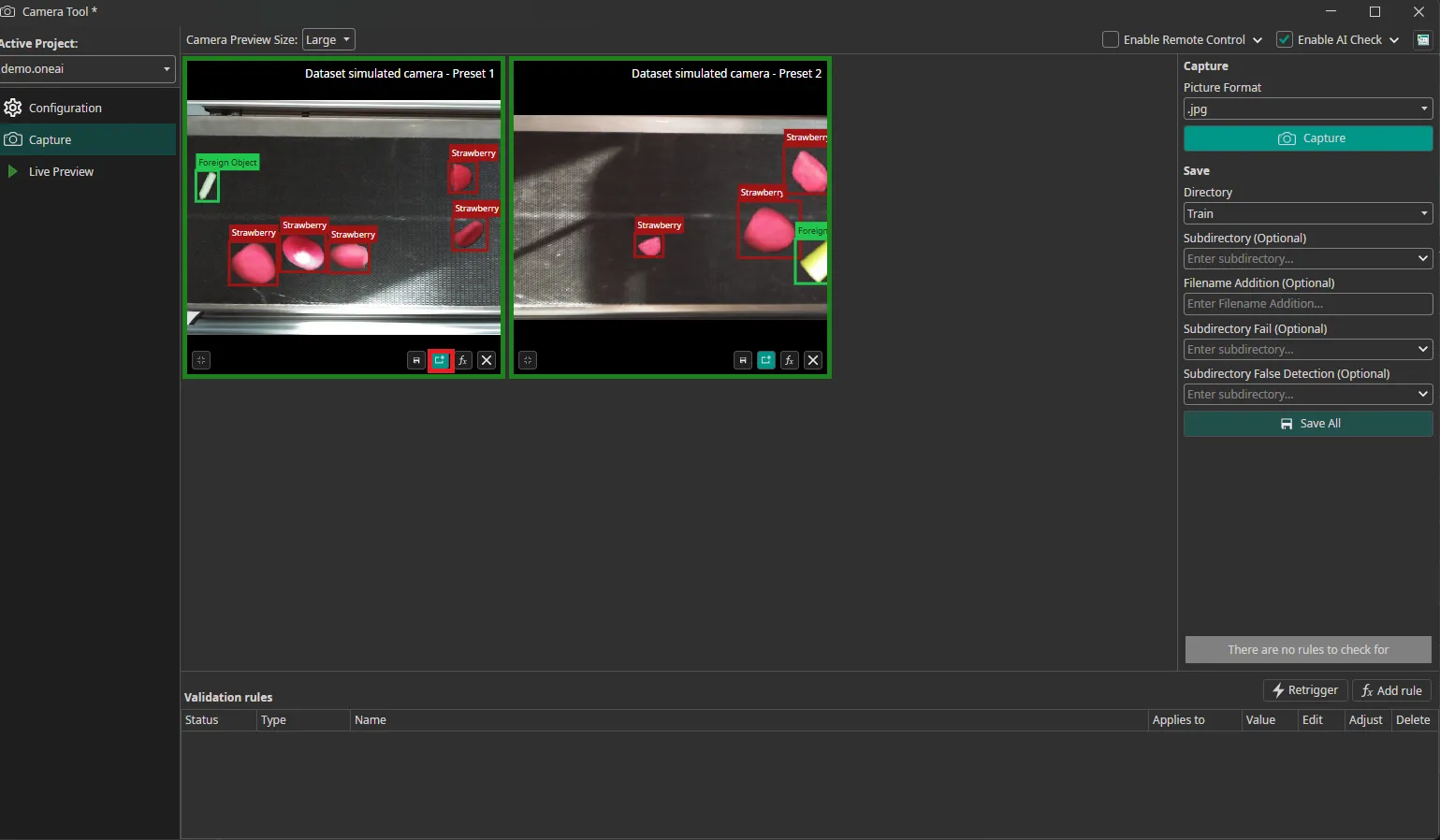1440x840 pixels.
Task: Open the Capture section in the sidebar
Action: [x=50, y=139]
